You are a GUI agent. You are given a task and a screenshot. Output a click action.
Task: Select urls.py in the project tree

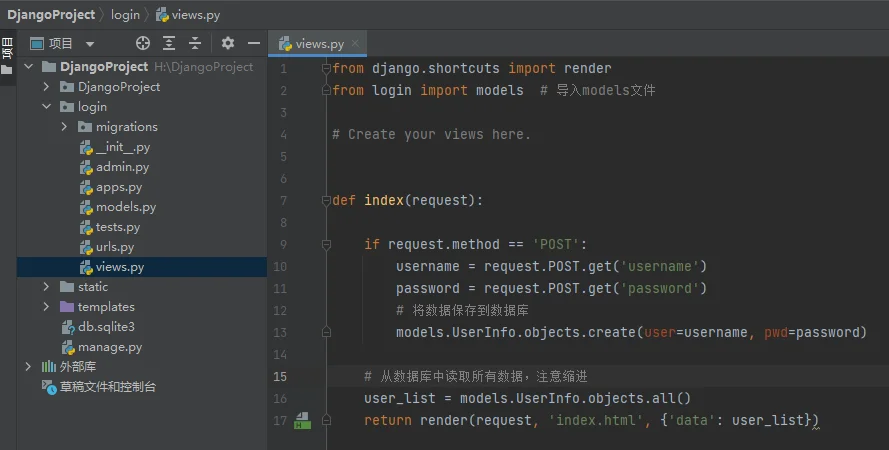tap(142, 247)
